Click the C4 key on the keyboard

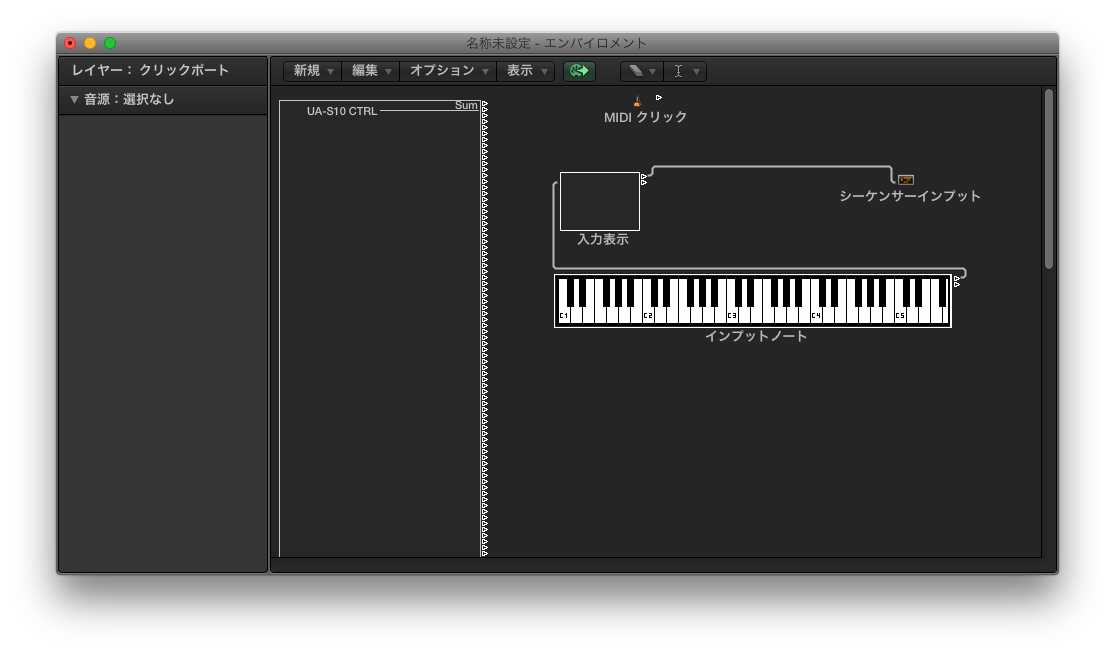point(816,314)
